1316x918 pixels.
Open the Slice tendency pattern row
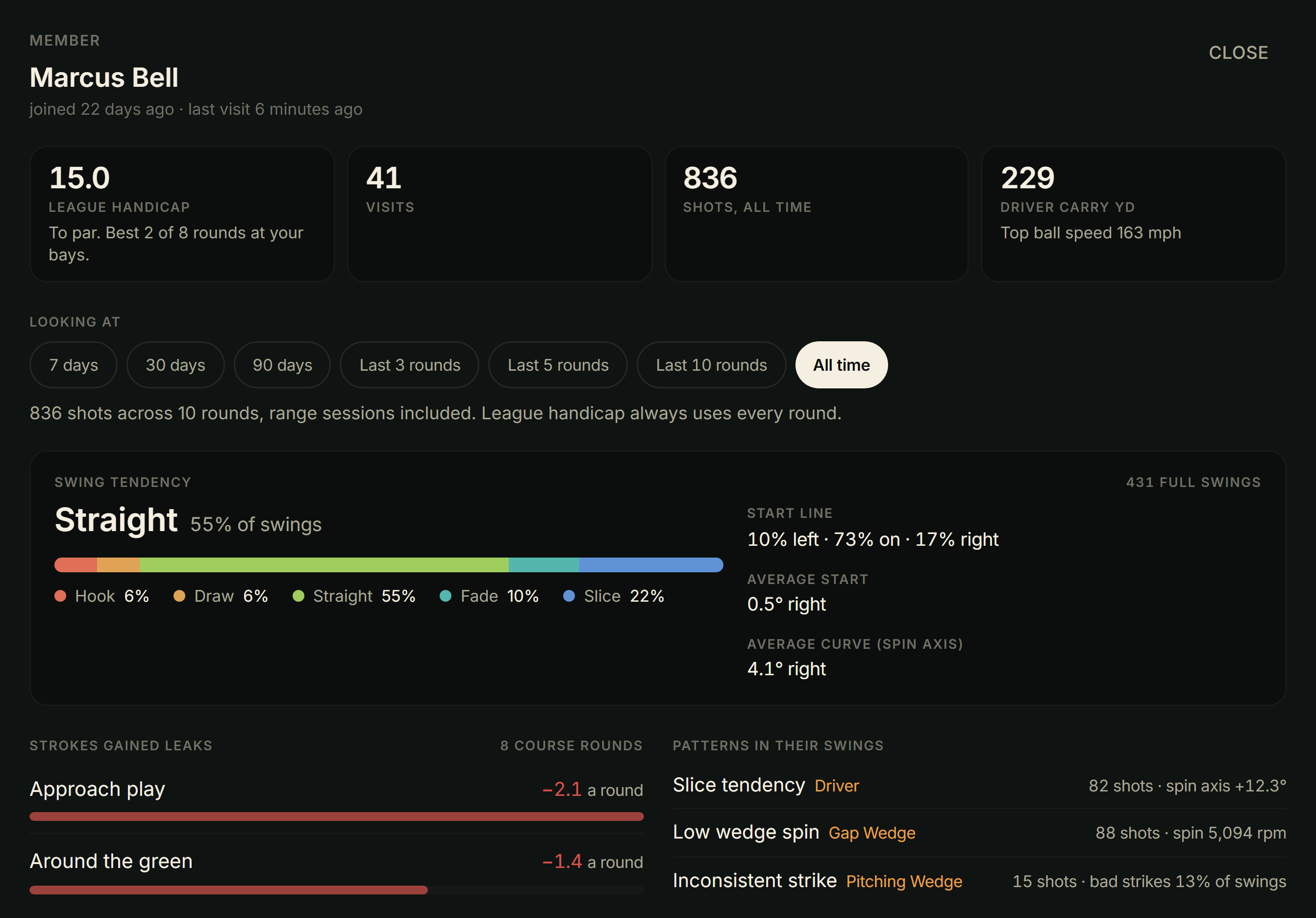(x=980, y=785)
